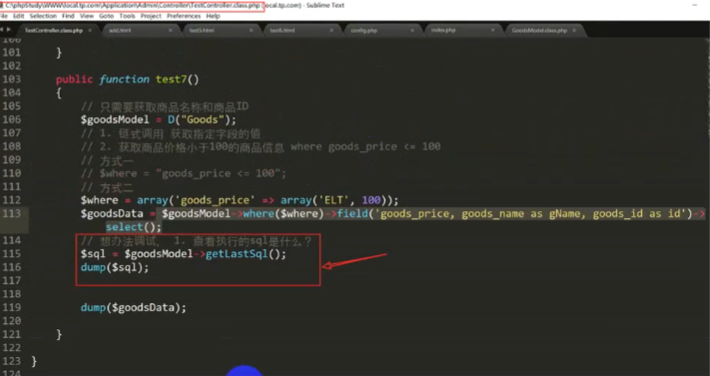Close the test5.html tab

click(251, 30)
